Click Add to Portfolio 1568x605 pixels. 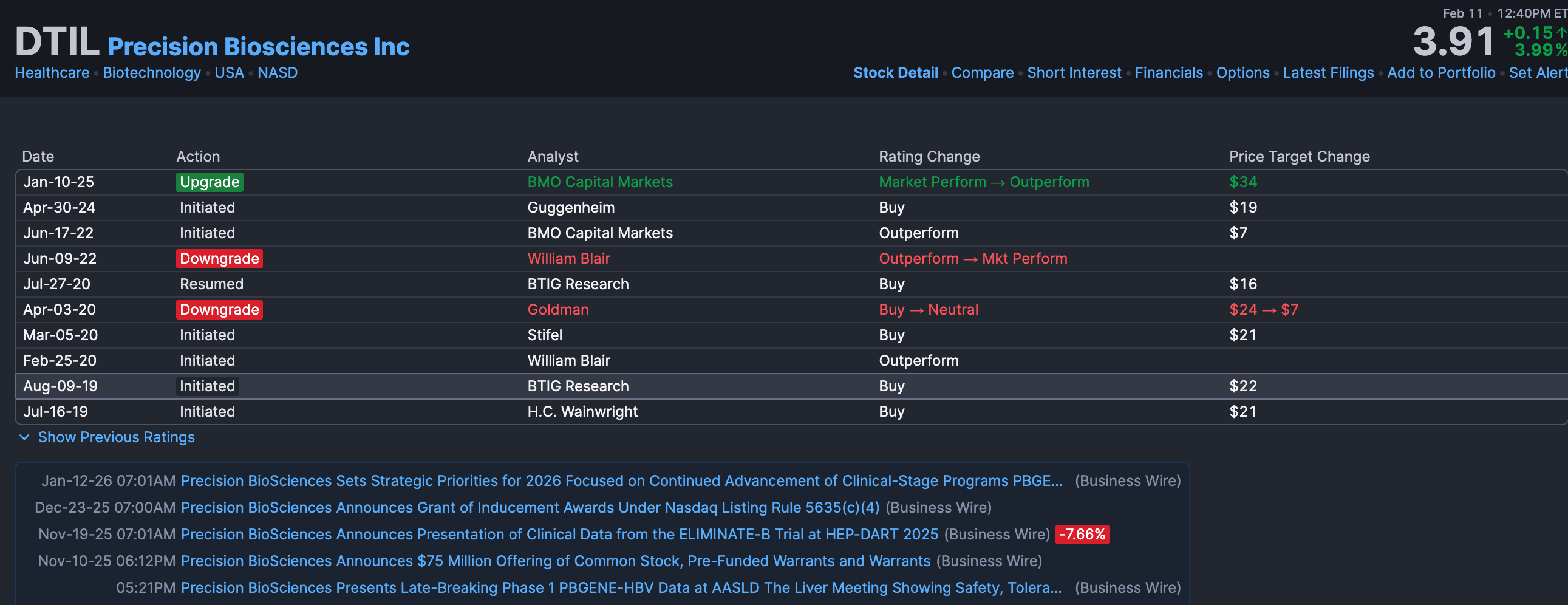point(1441,73)
